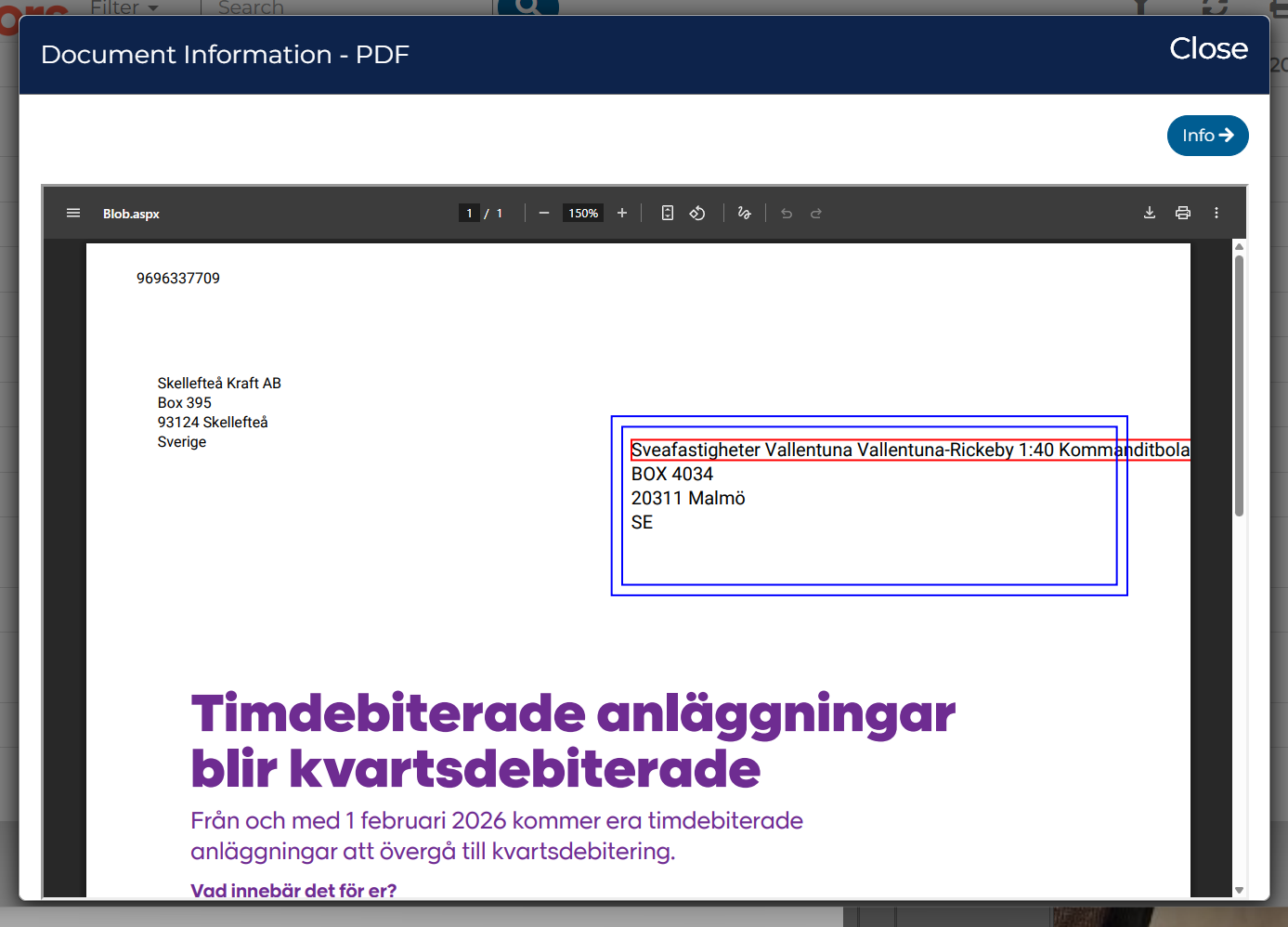Image resolution: width=1288 pixels, height=927 pixels.
Task: Rotate the document counterclockwise
Action: [697, 213]
